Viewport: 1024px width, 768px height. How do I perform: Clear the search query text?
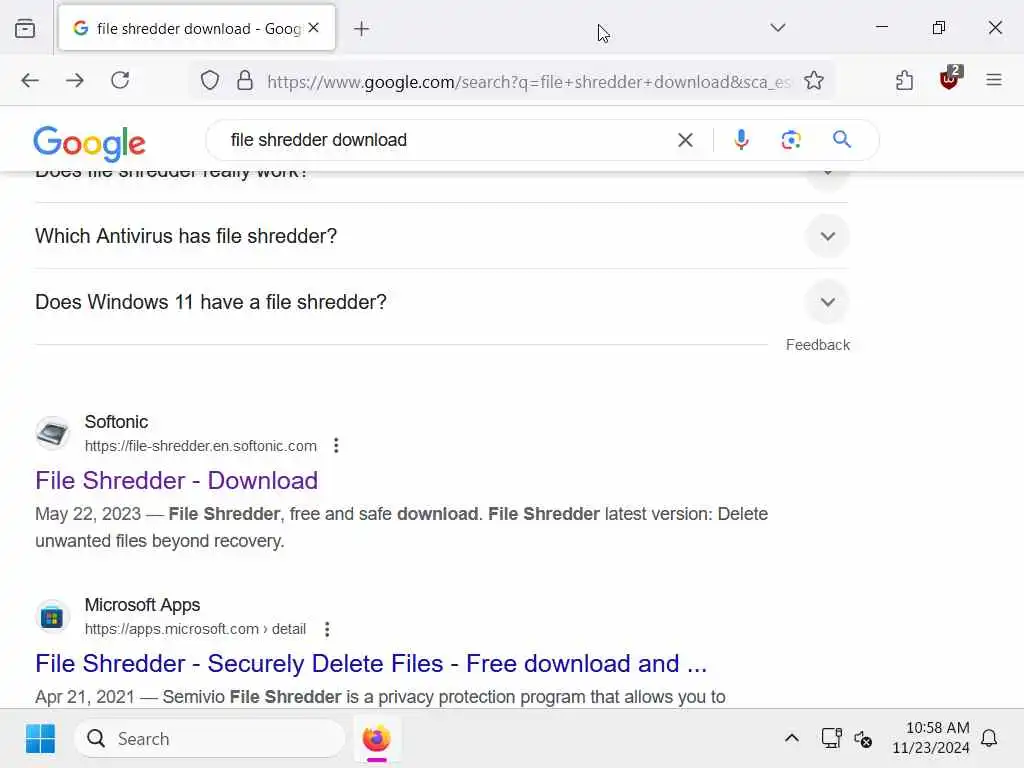coord(685,140)
